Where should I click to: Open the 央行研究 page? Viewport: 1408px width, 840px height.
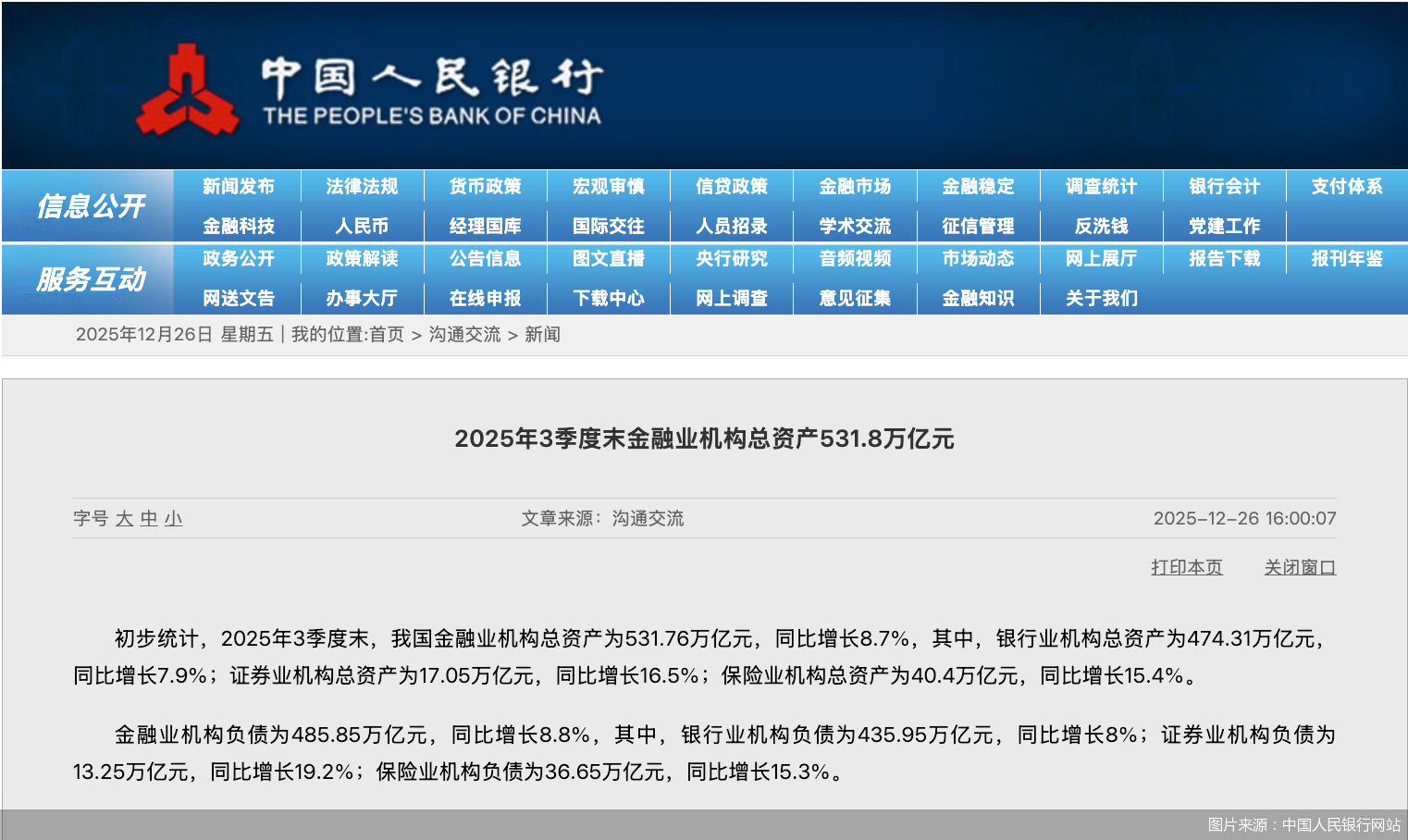pyautogui.click(x=731, y=259)
